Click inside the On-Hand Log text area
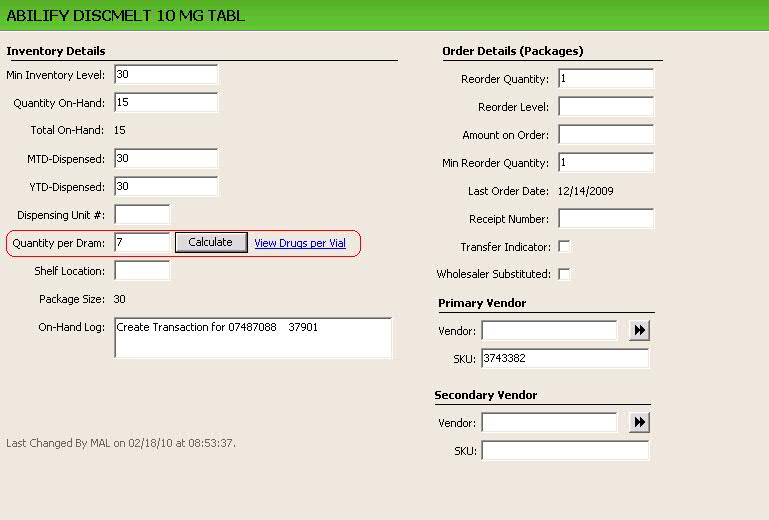Screen dimensions: 769x520 (253, 338)
